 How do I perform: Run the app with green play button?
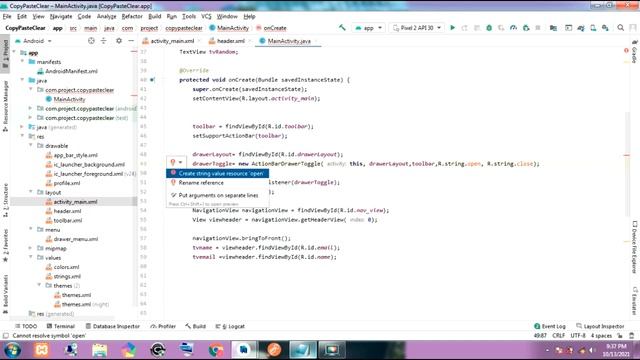pos(452,28)
